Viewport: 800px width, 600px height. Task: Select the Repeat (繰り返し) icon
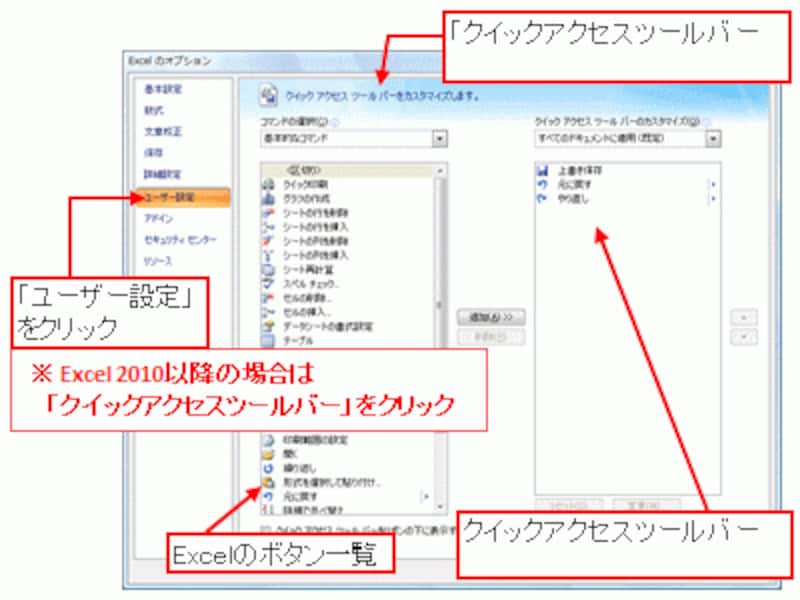tap(268, 468)
